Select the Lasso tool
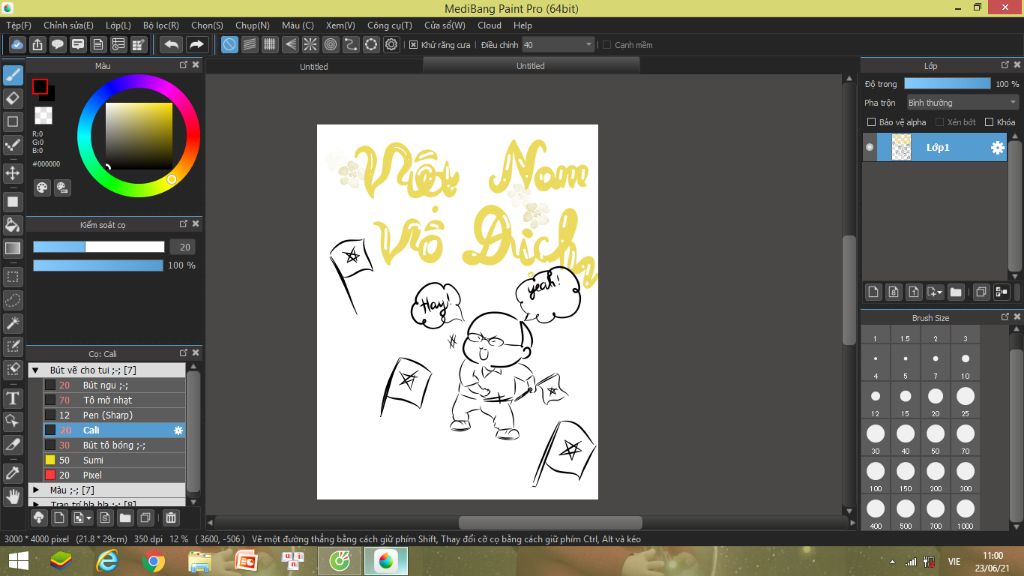 coord(13,300)
